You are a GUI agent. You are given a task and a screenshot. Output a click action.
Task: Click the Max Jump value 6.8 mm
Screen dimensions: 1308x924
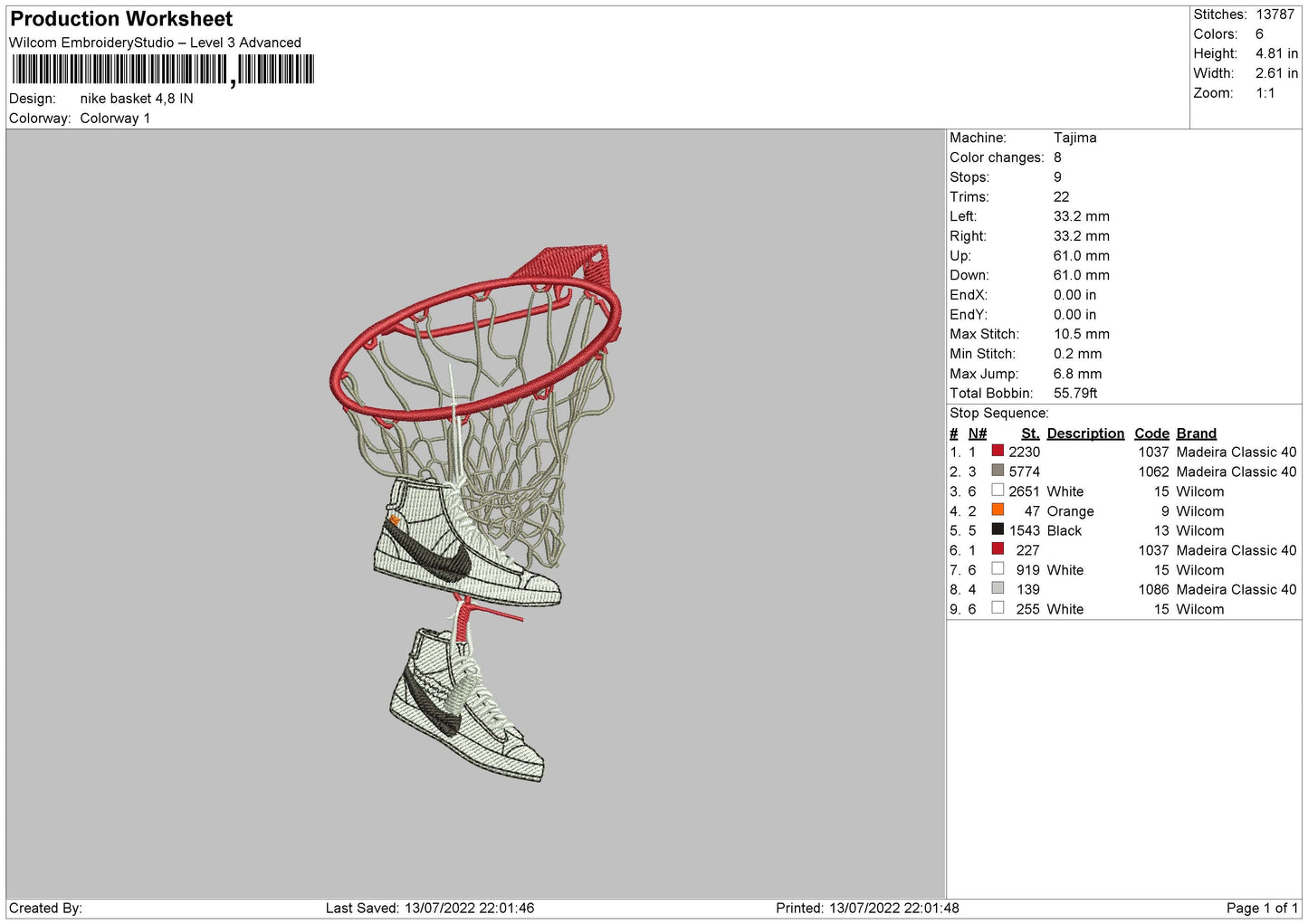click(x=1077, y=374)
